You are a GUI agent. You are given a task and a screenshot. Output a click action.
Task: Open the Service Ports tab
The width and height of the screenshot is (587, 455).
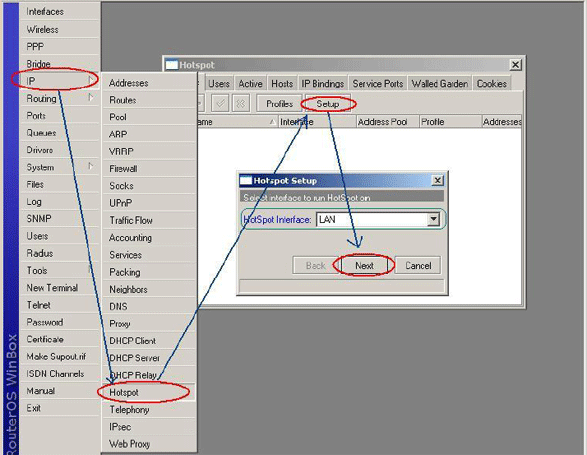(x=377, y=84)
